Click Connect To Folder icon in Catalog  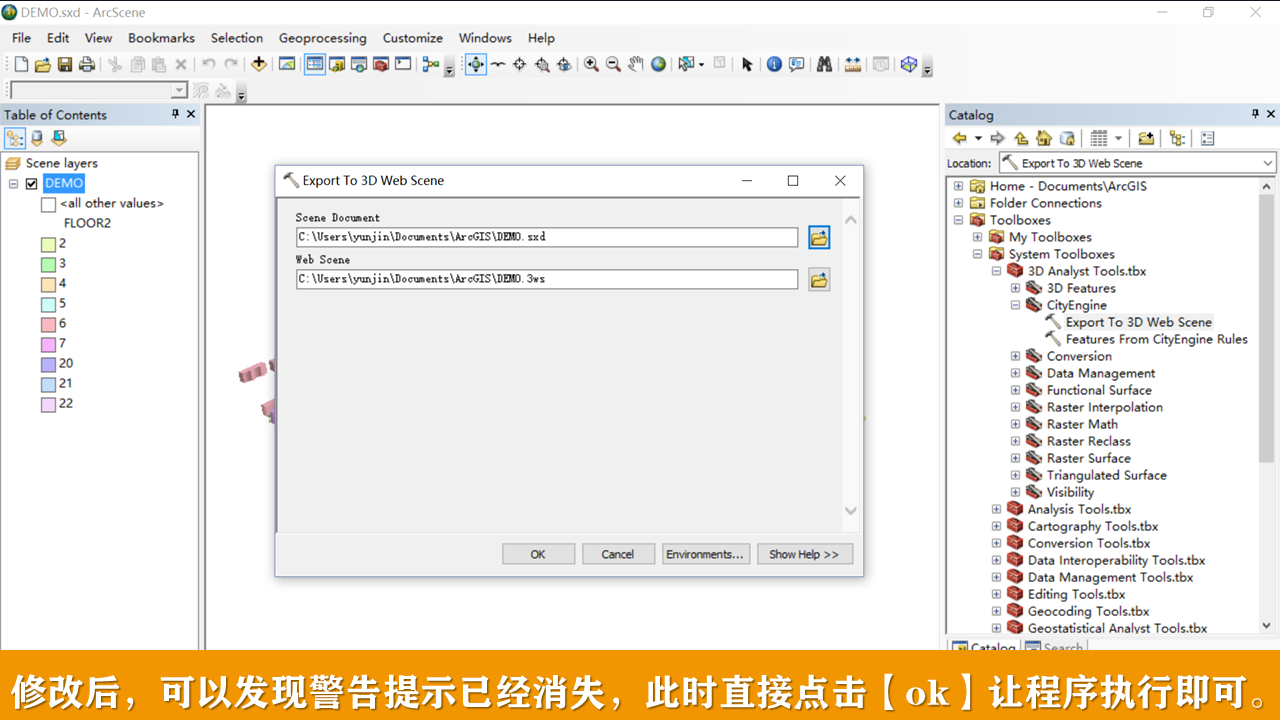pos(1146,138)
